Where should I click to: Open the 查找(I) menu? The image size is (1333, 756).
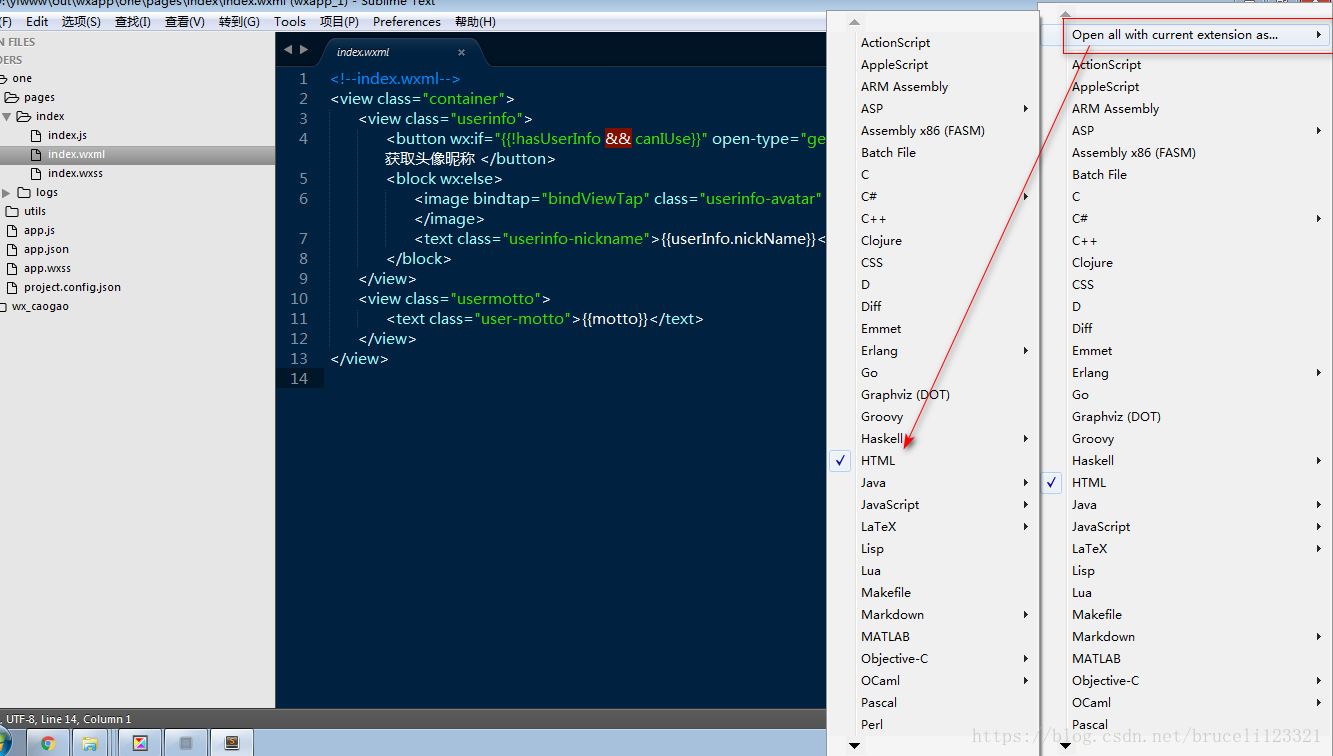click(x=133, y=21)
